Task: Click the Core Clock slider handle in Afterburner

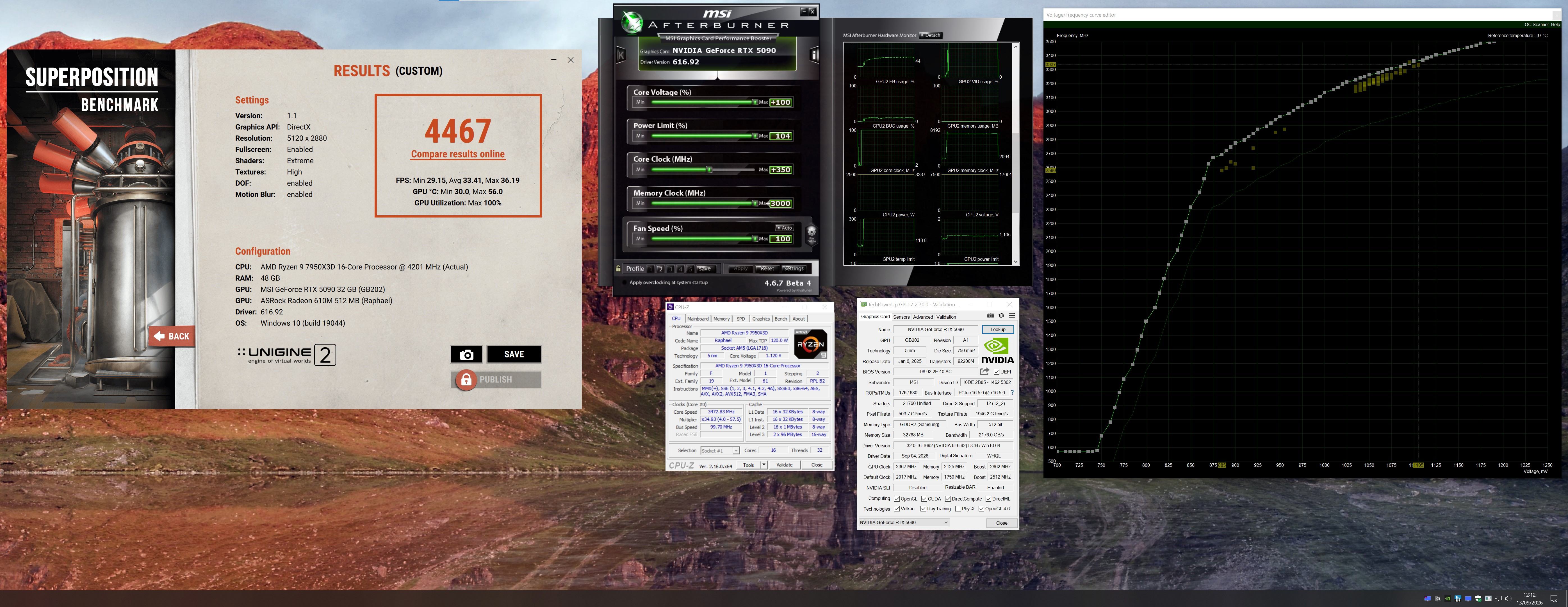Action: coord(709,169)
